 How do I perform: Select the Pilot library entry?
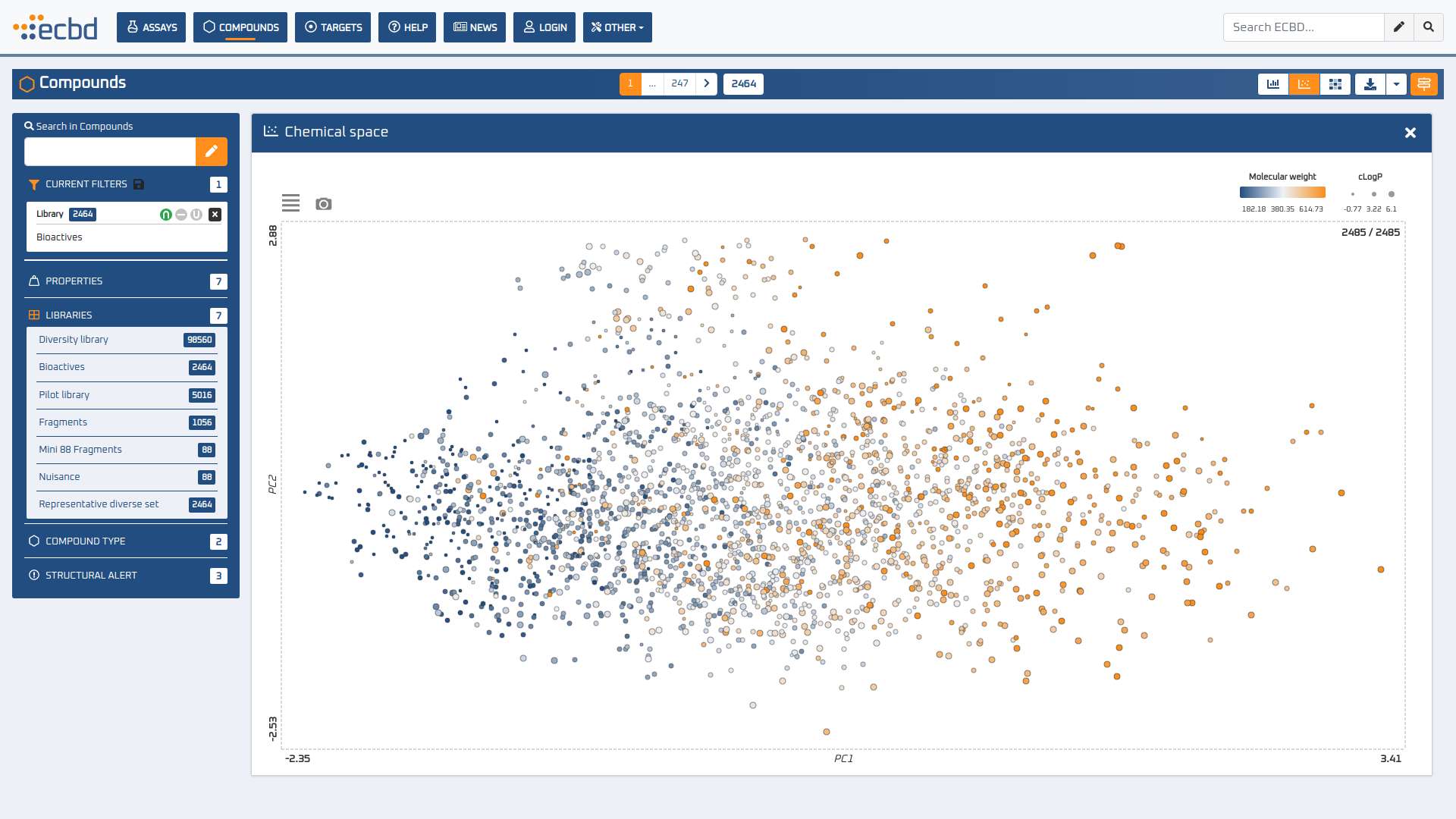[x=64, y=395]
